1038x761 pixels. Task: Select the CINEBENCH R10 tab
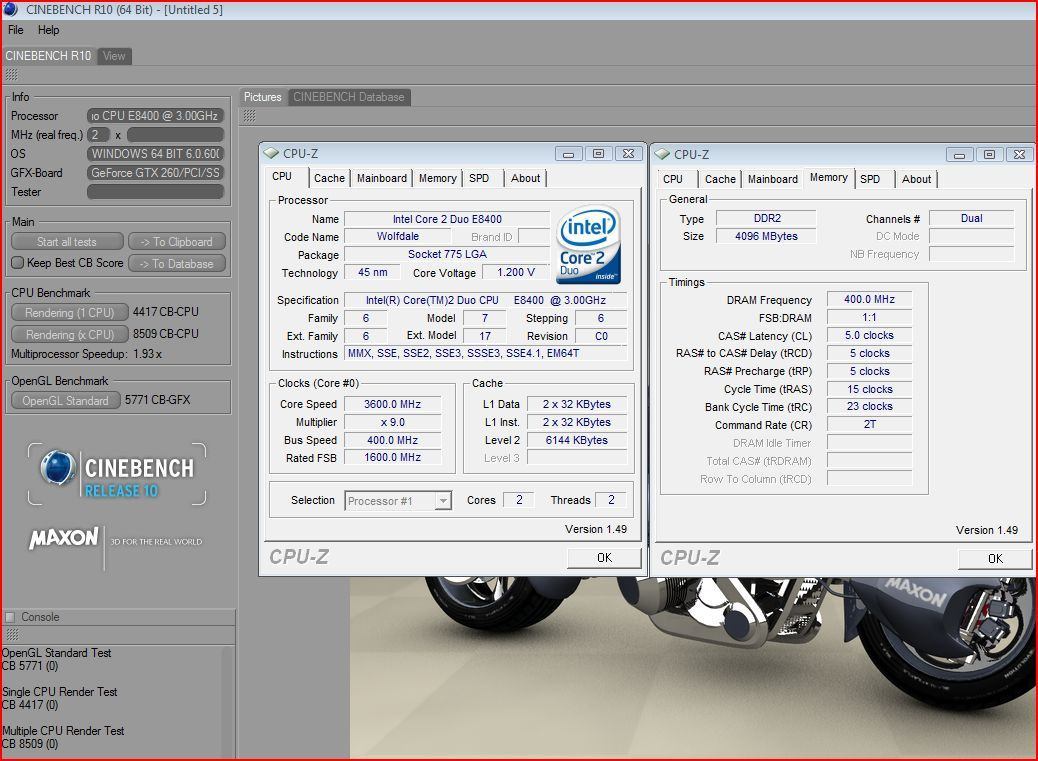click(48, 56)
